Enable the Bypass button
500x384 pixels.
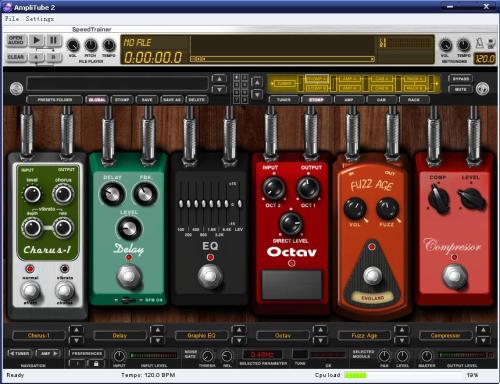(x=461, y=79)
